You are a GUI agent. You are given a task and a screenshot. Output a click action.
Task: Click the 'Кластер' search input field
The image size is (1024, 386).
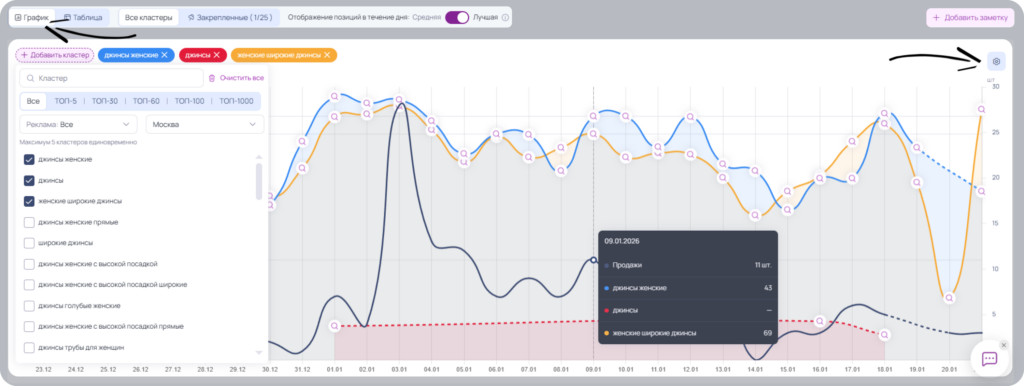(x=111, y=78)
